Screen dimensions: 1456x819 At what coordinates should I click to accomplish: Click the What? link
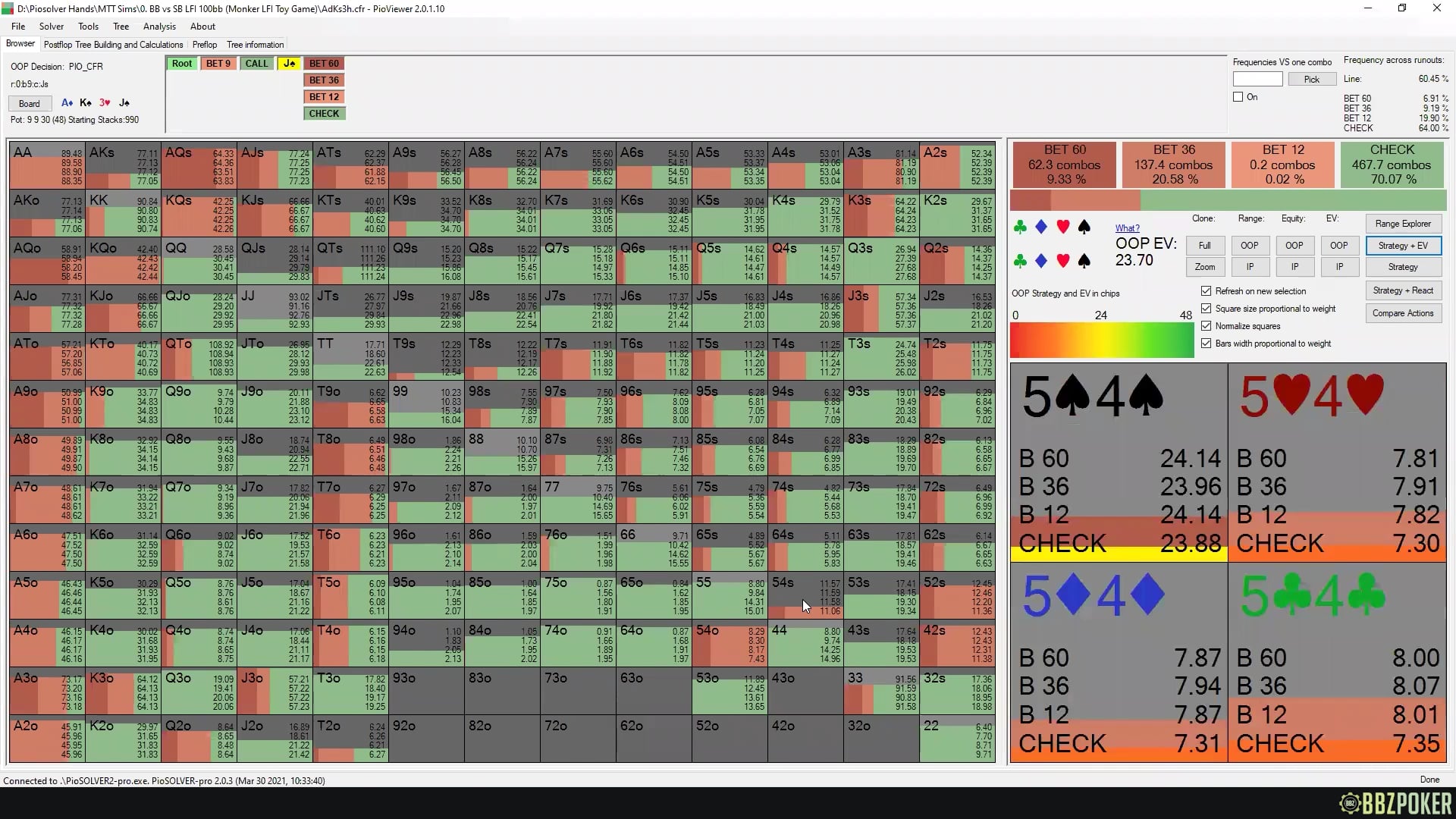(x=1127, y=228)
